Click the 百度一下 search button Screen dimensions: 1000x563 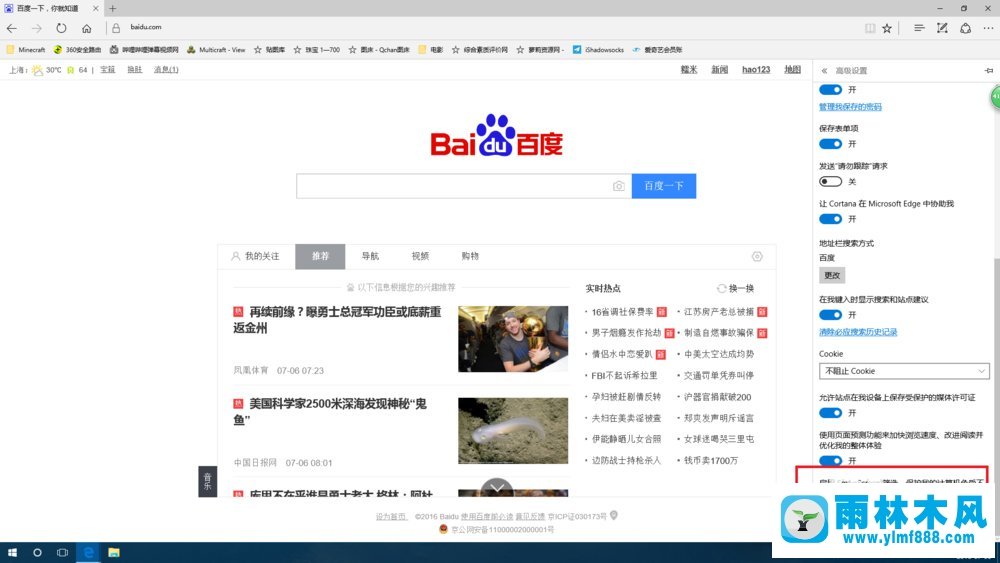[664, 186]
